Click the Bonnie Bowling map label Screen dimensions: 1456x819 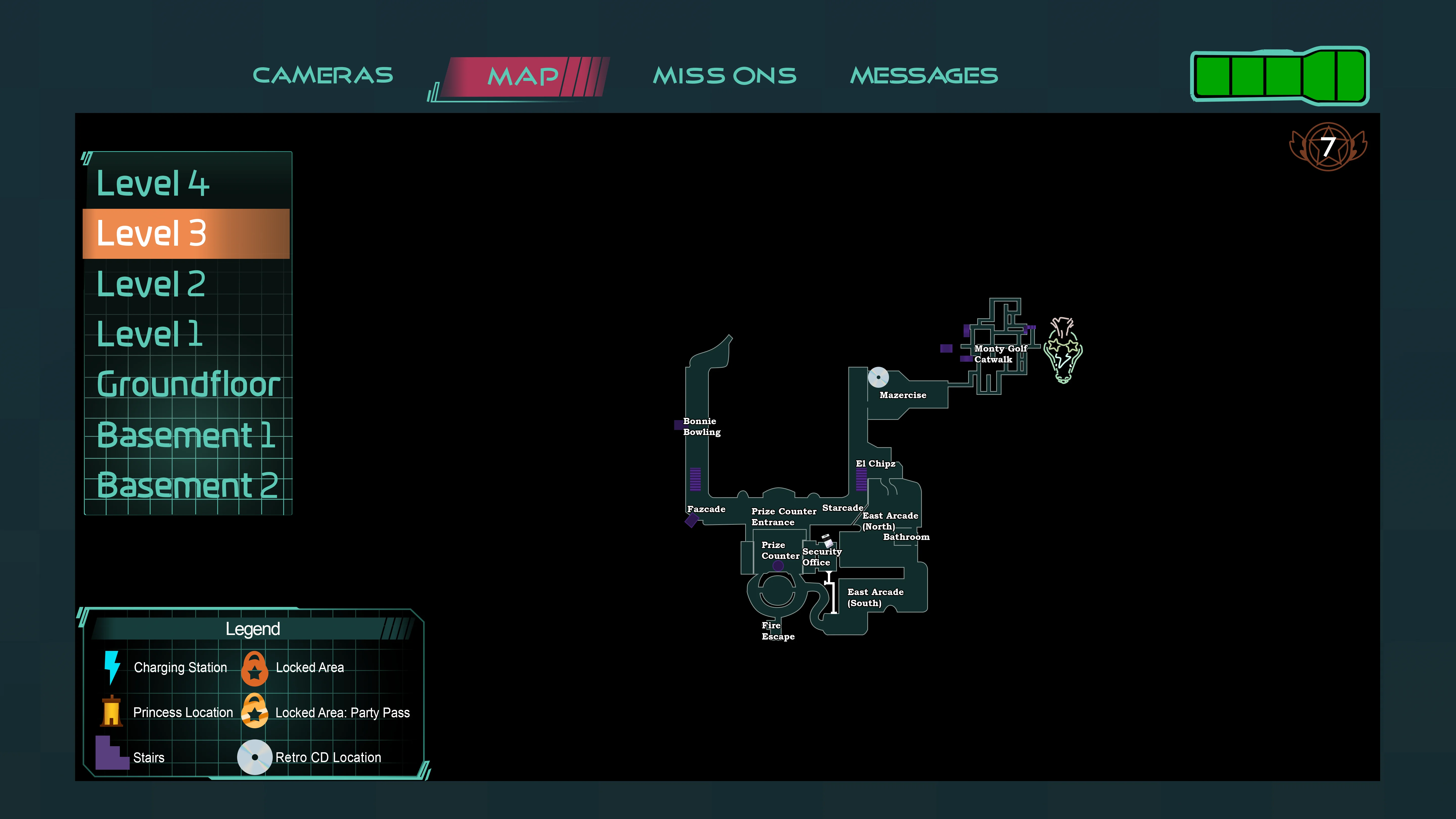coord(701,426)
